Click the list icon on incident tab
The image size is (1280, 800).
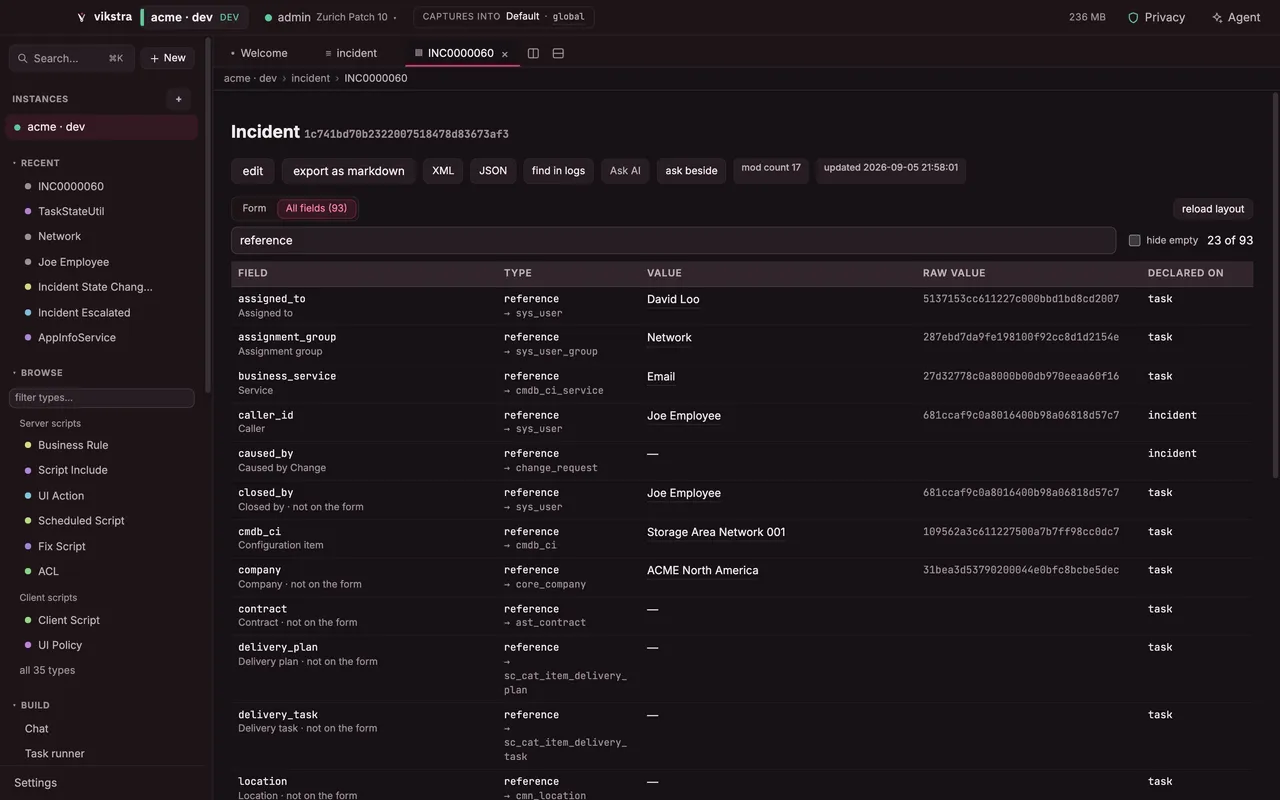[328, 53]
